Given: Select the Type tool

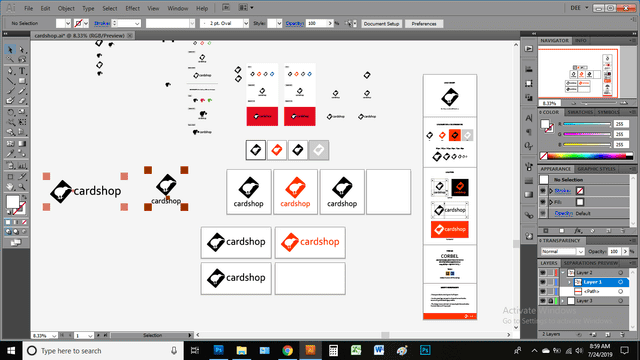Looking at the screenshot, I should coord(22,71).
